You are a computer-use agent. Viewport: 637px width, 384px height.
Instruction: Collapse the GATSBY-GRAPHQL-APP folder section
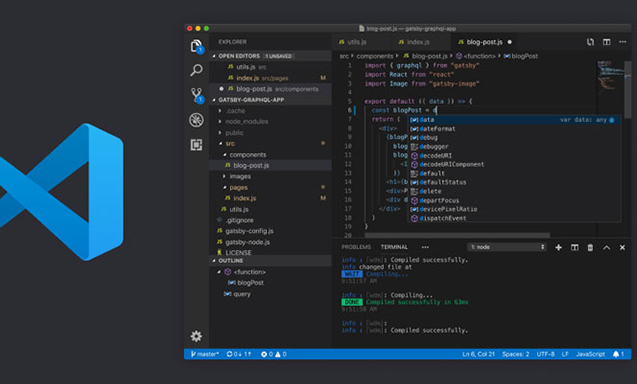pyautogui.click(x=271, y=100)
